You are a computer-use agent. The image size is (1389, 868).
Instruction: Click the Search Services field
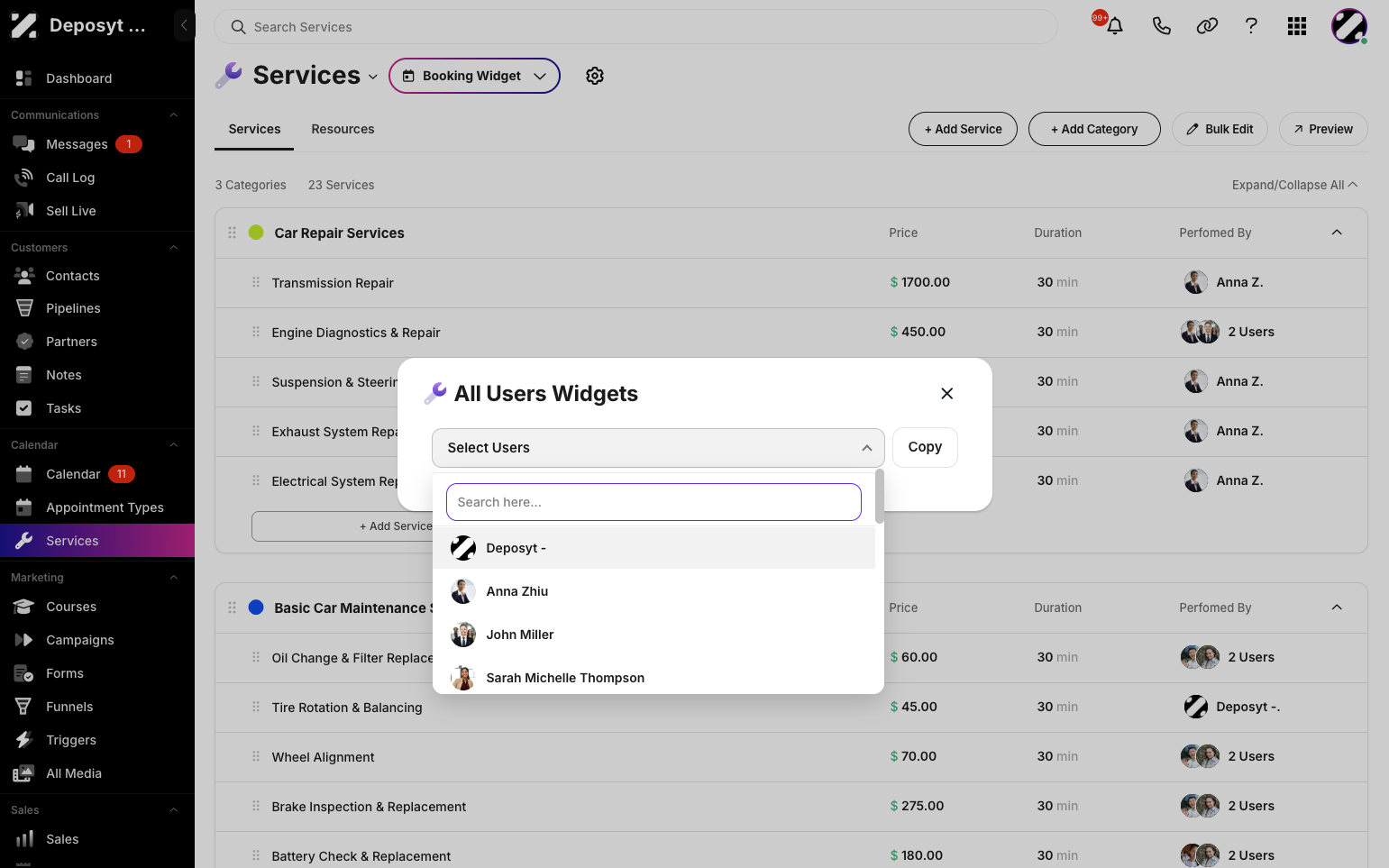tap(635, 27)
